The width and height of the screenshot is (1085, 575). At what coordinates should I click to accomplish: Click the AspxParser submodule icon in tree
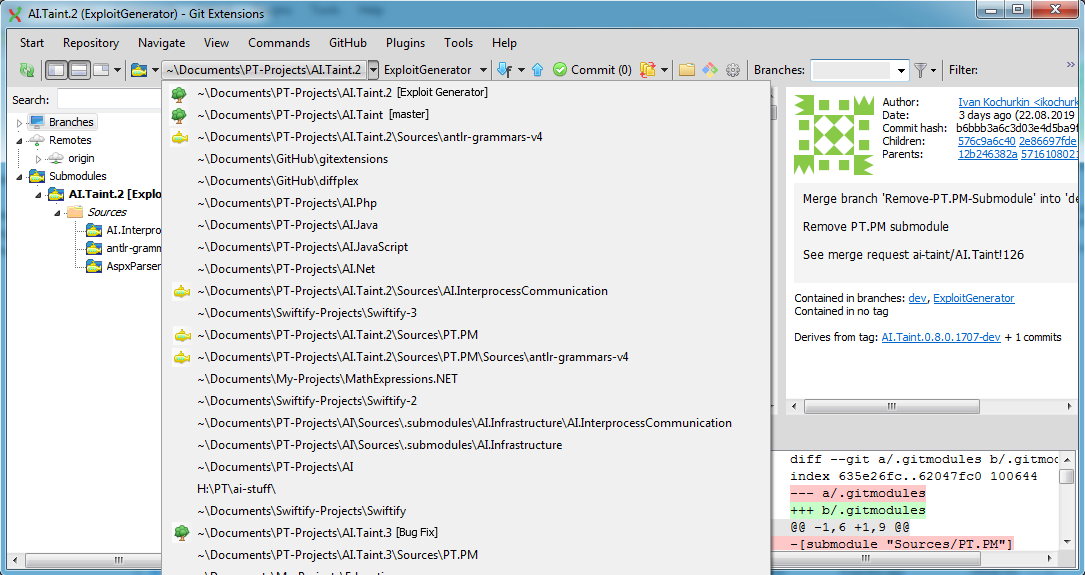[x=94, y=266]
